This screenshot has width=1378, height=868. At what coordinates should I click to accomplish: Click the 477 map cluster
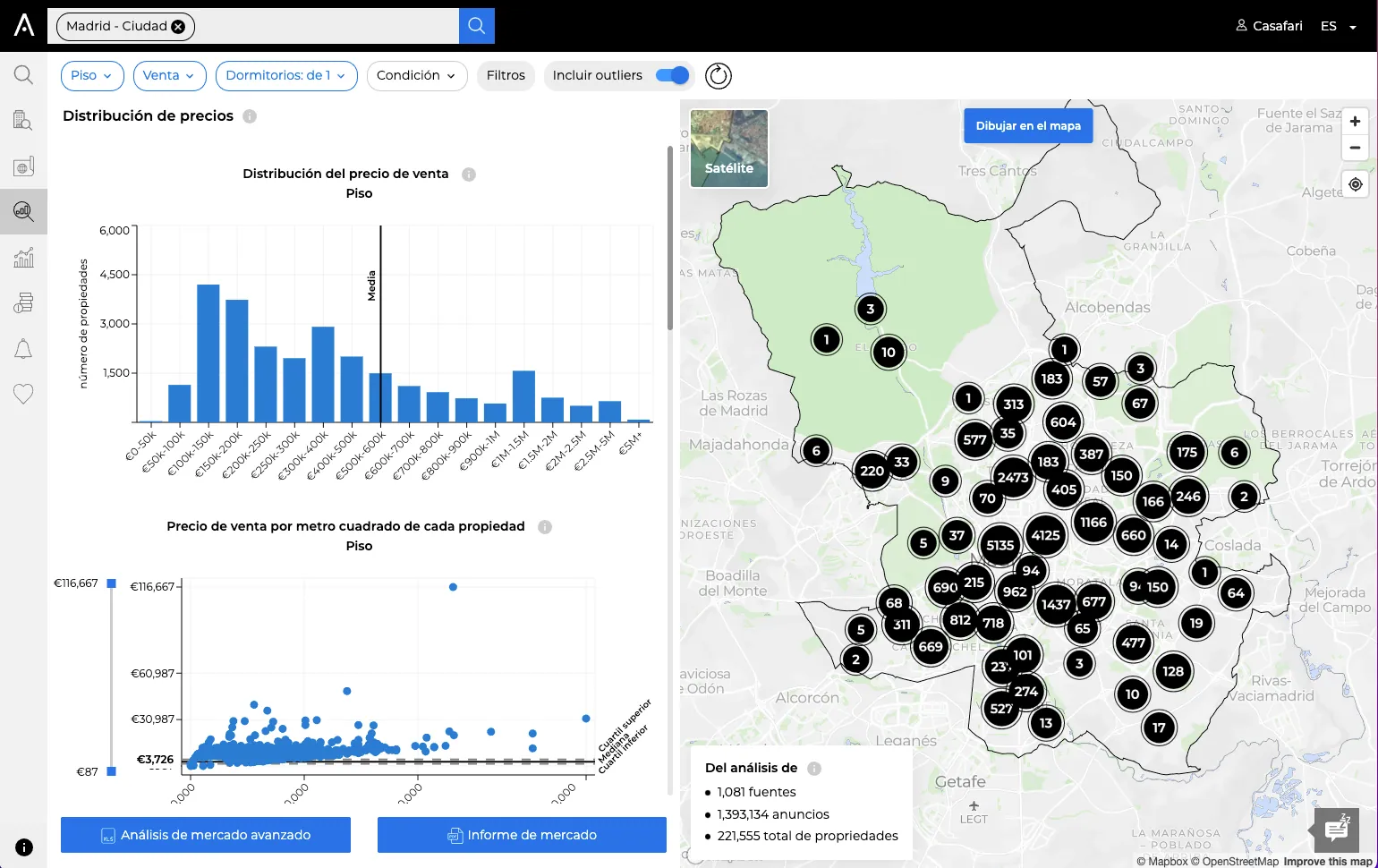1134,642
